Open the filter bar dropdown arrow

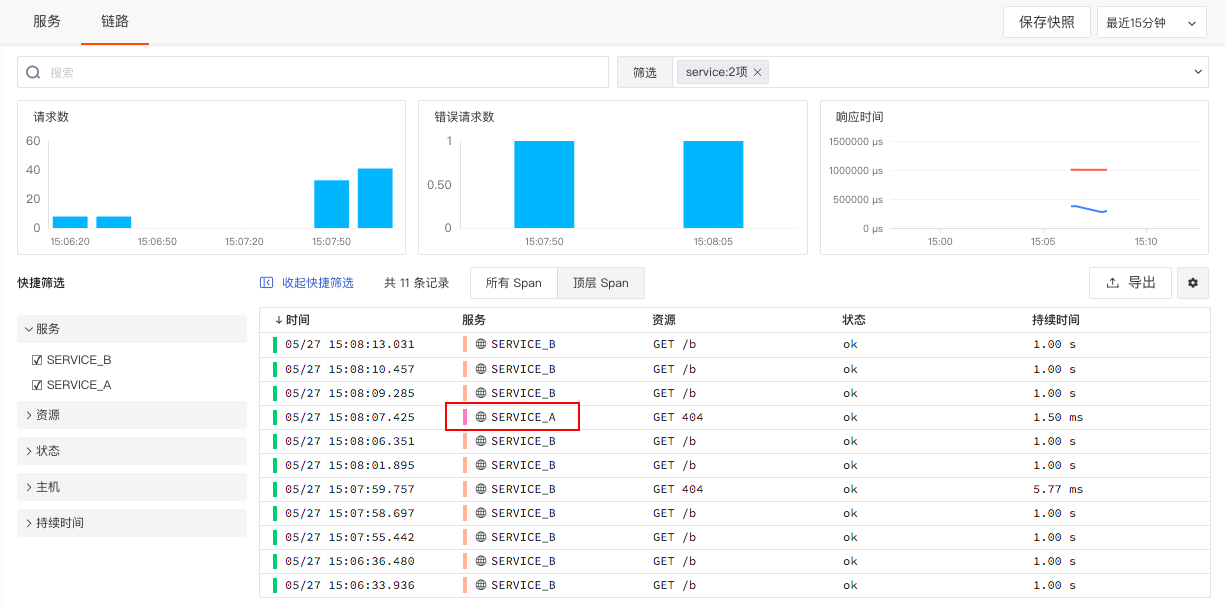(1199, 72)
